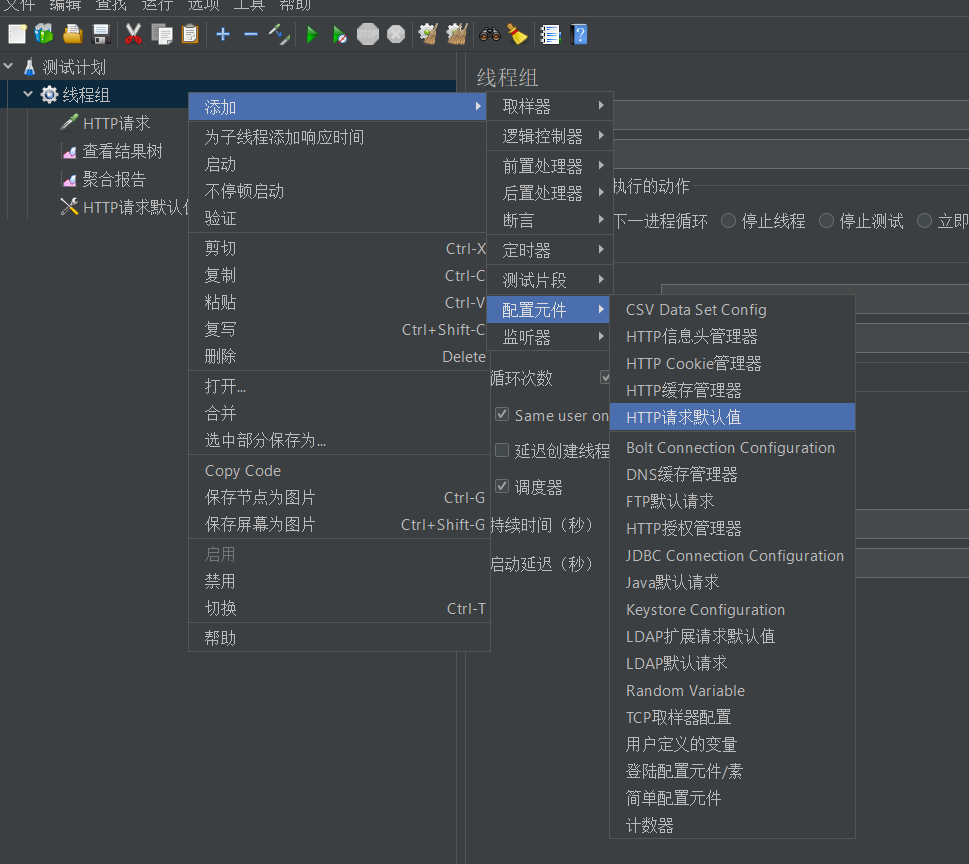Click the gray Shutdown X icon
Image resolution: width=969 pixels, height=864 pixels.
pos(396,34)
